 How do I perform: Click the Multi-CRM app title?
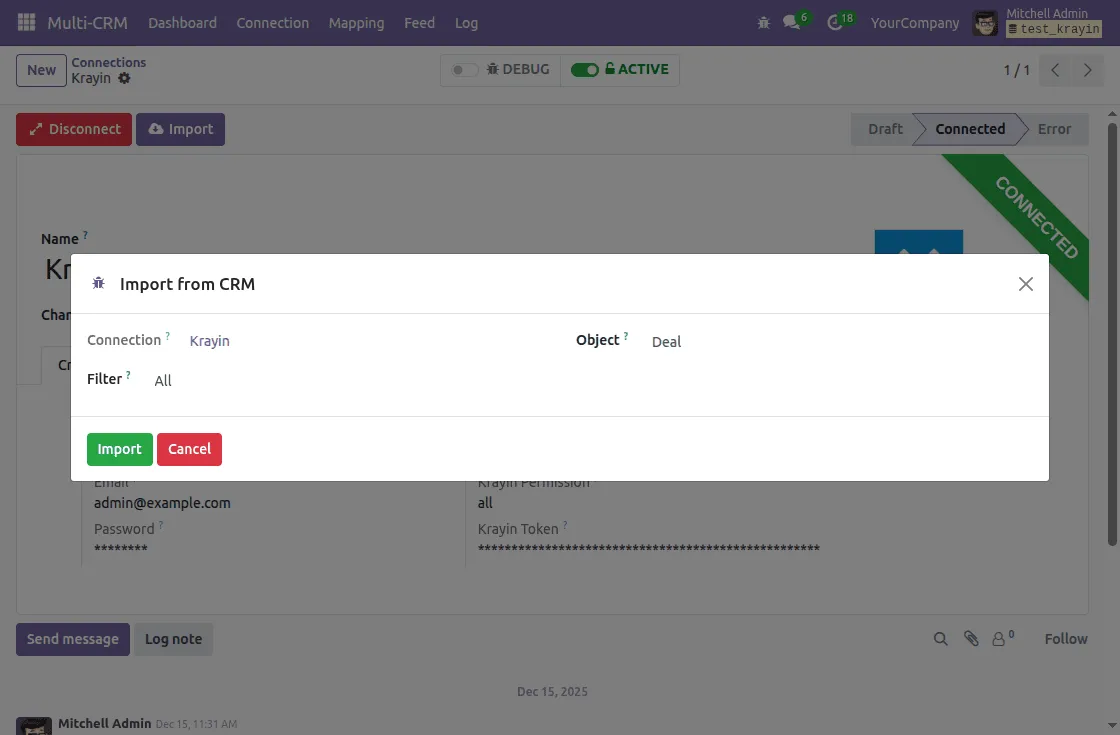tap(87, 23)
